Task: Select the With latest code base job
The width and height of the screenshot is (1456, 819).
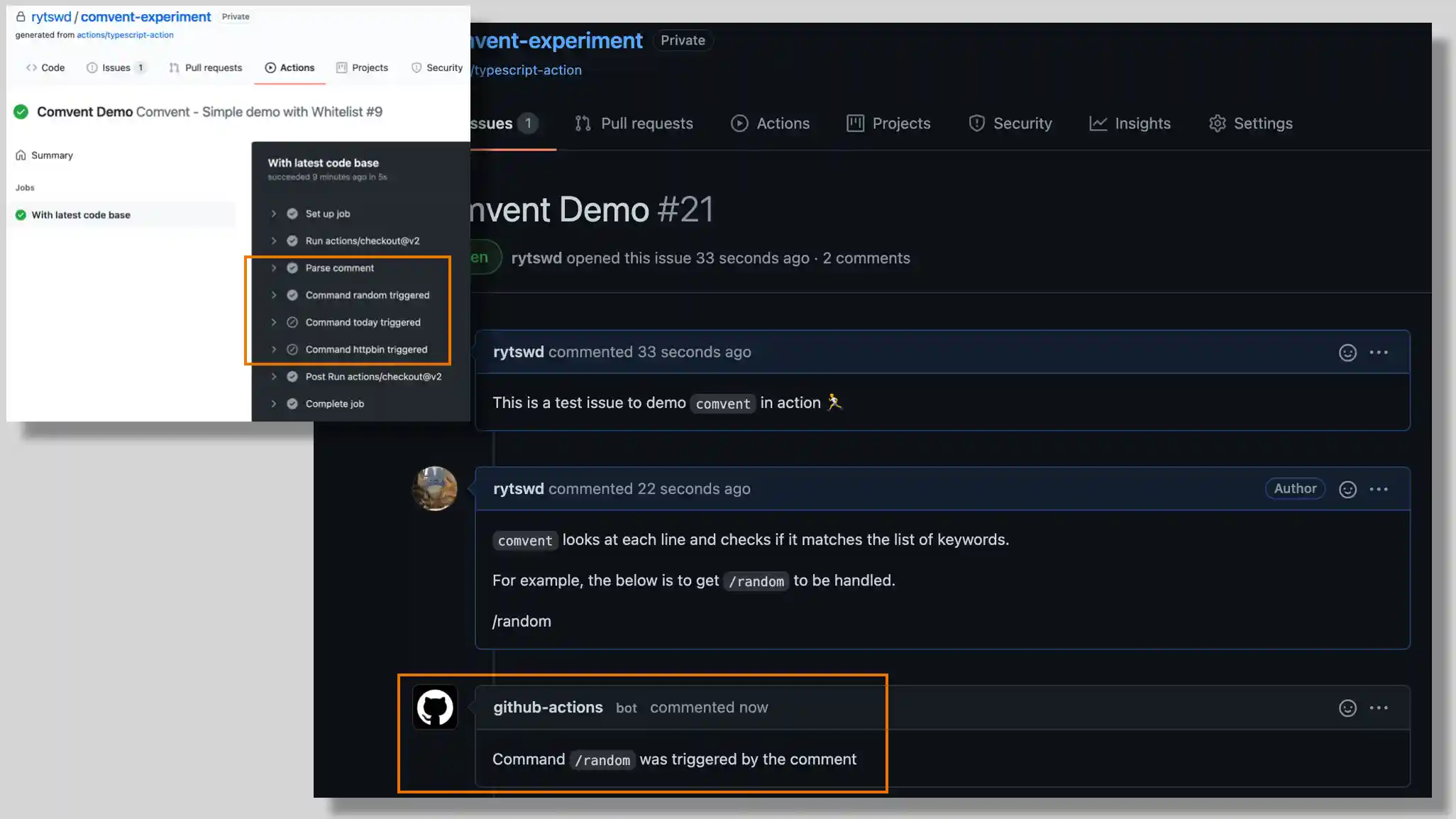Action: (82, 214)
